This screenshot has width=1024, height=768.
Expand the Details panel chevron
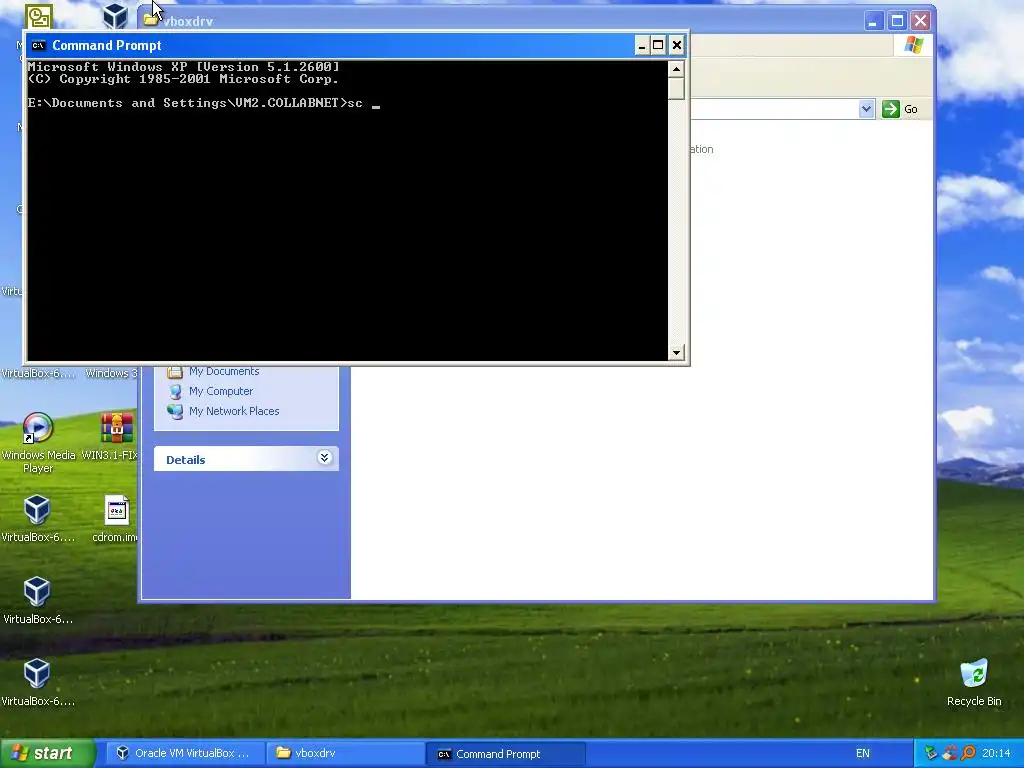(x=324, y=458)
